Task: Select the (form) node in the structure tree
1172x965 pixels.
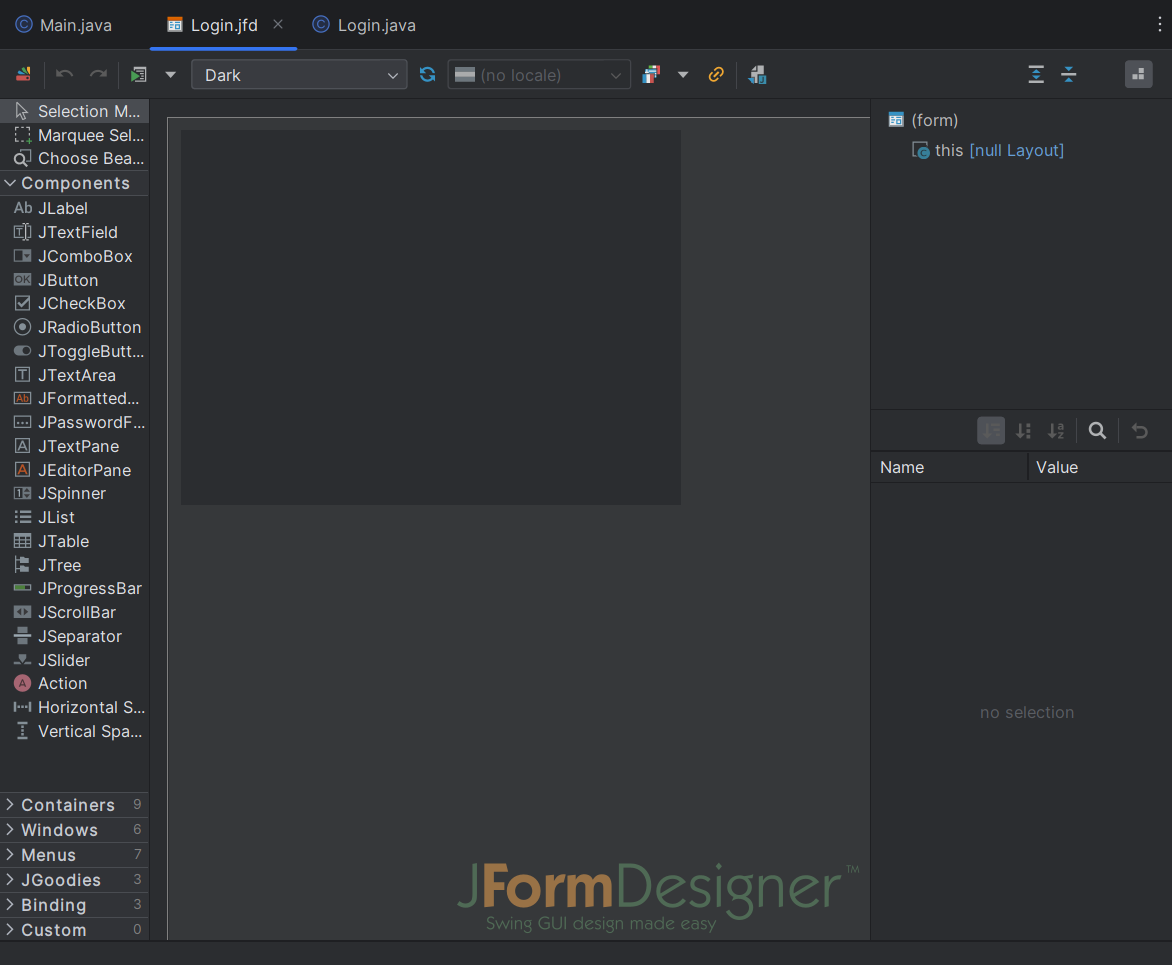Action: point(923,120)
